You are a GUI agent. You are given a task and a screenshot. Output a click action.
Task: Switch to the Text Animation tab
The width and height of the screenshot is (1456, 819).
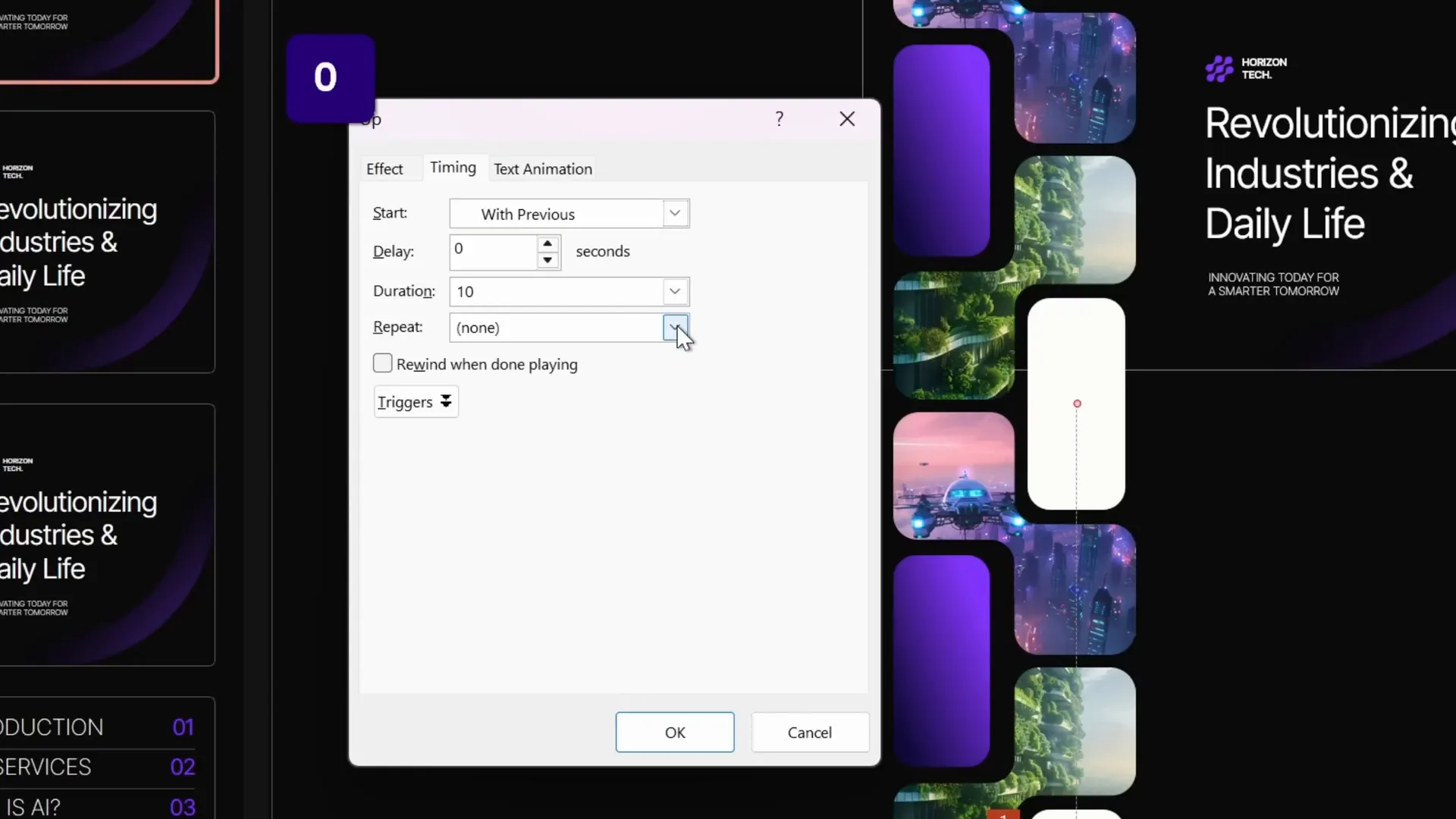pos(543,168)
